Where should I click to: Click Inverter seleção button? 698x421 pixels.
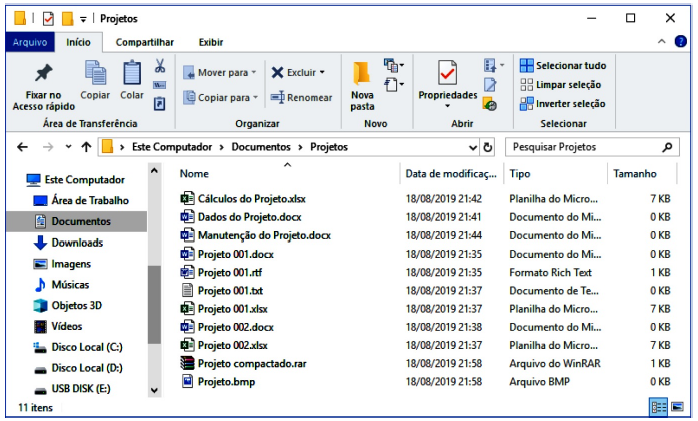click(x=563, y=103)
